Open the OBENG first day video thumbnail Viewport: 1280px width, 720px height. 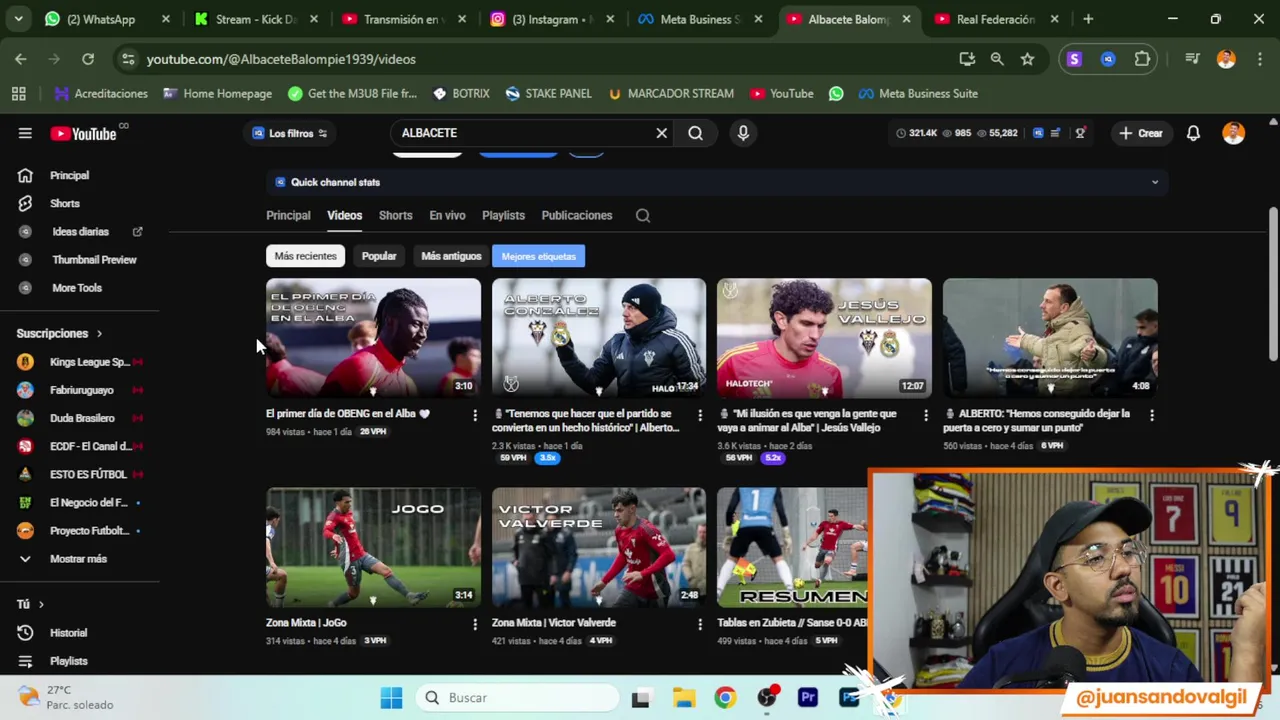(373, 338)
